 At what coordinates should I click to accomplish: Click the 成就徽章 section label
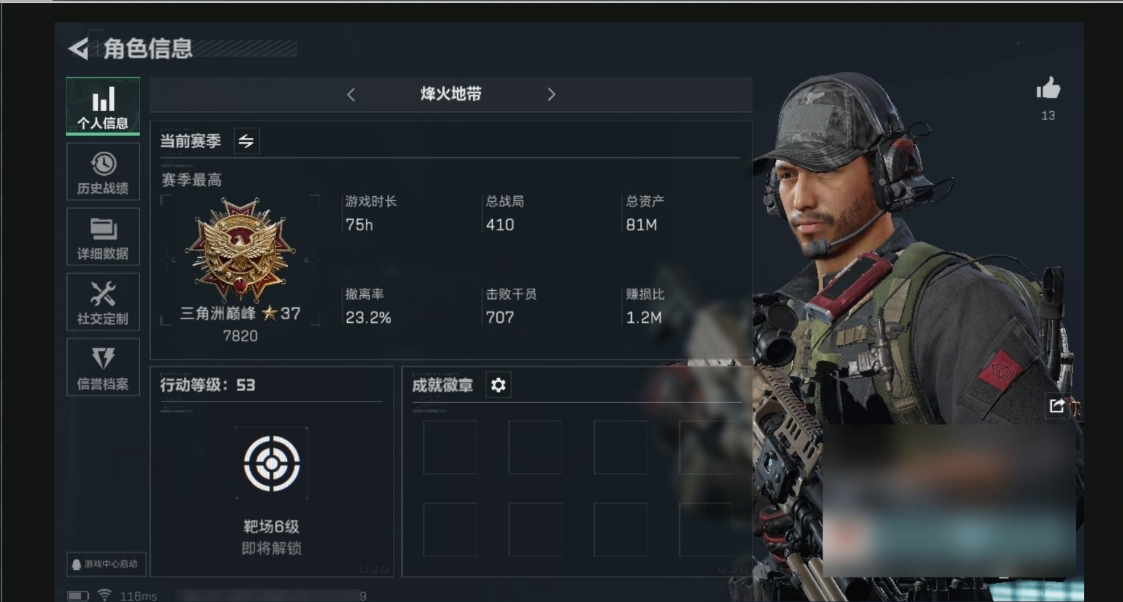click(443, 385)
